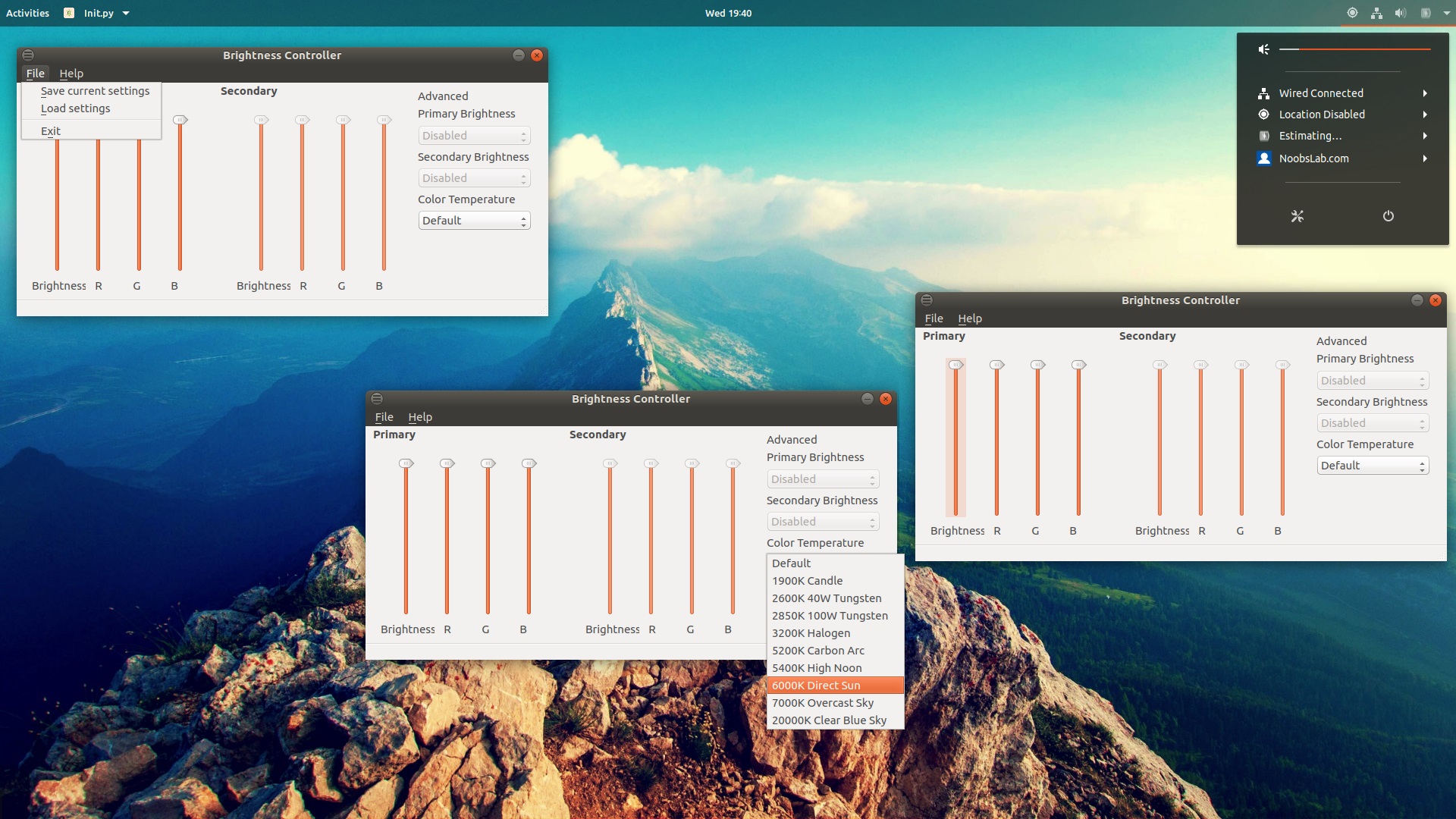Open the File menu of the middle window
This screenshot has width=1456, height=819.
pos(384,416)
